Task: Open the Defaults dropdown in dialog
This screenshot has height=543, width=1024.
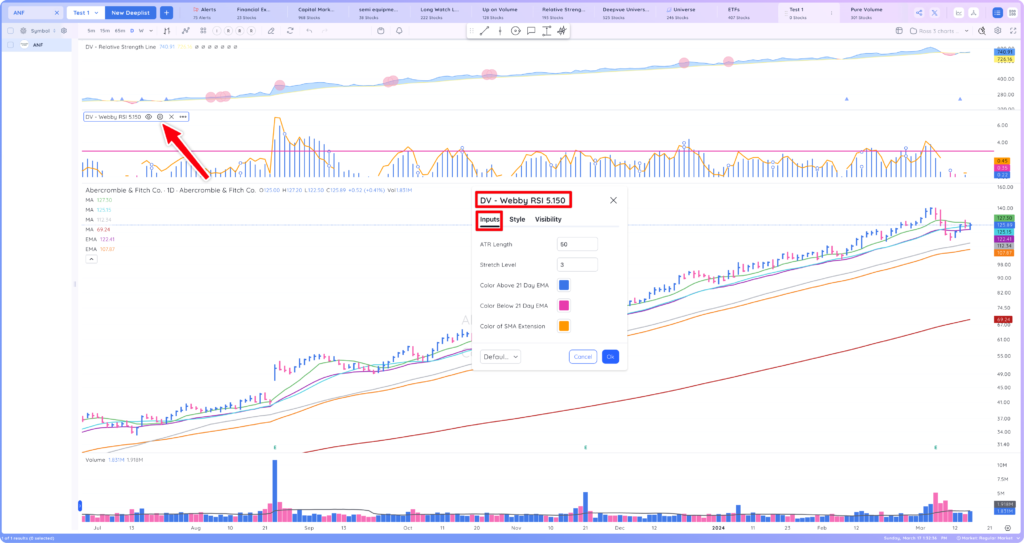Action: (500, 357)
